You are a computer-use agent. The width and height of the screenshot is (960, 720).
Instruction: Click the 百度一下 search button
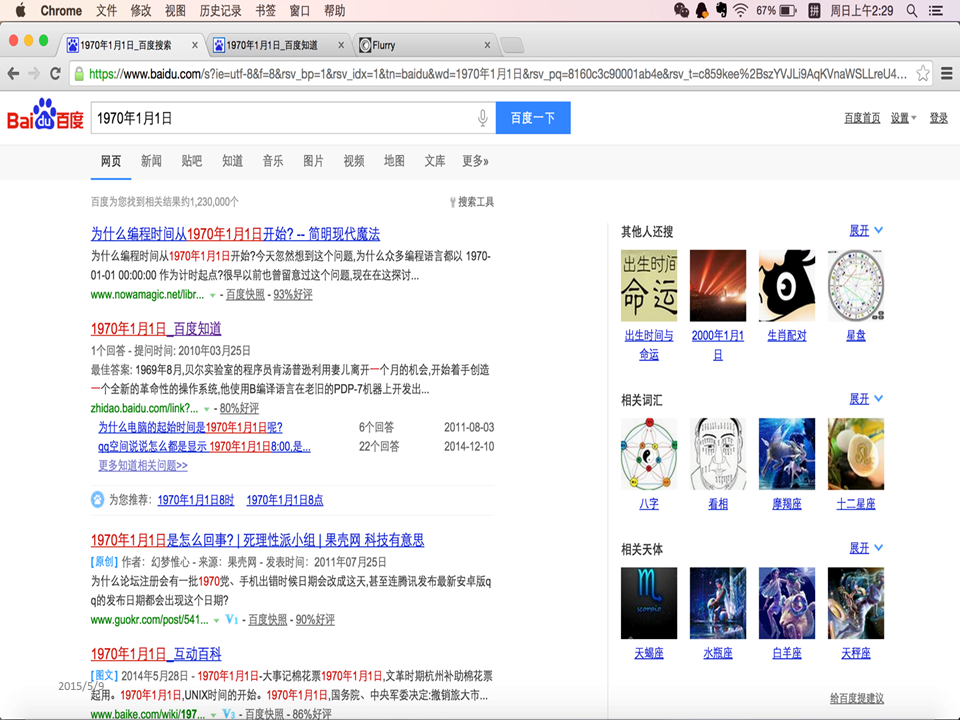coord(533,118)
